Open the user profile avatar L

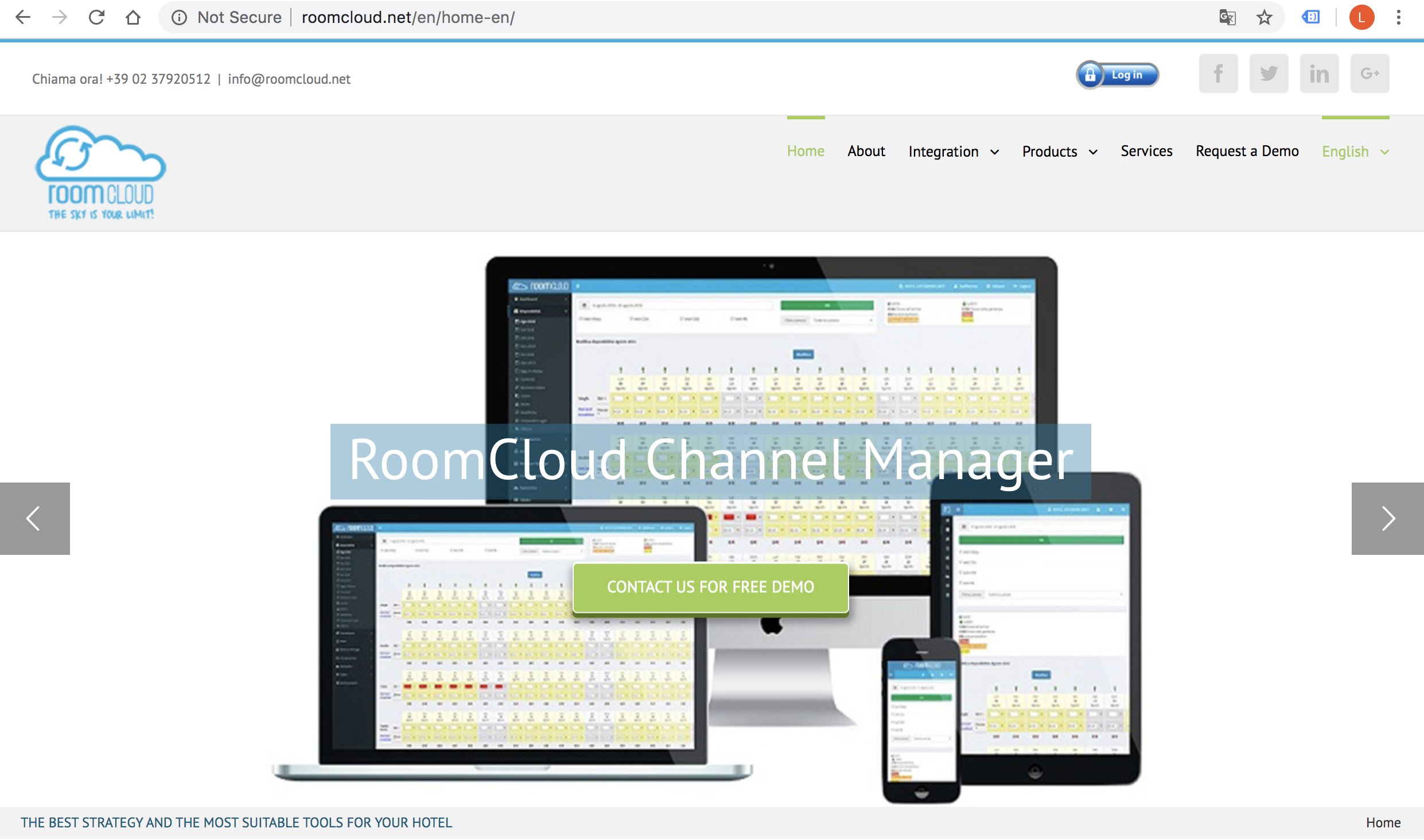pyautogui.click(x=1361, y=17)
